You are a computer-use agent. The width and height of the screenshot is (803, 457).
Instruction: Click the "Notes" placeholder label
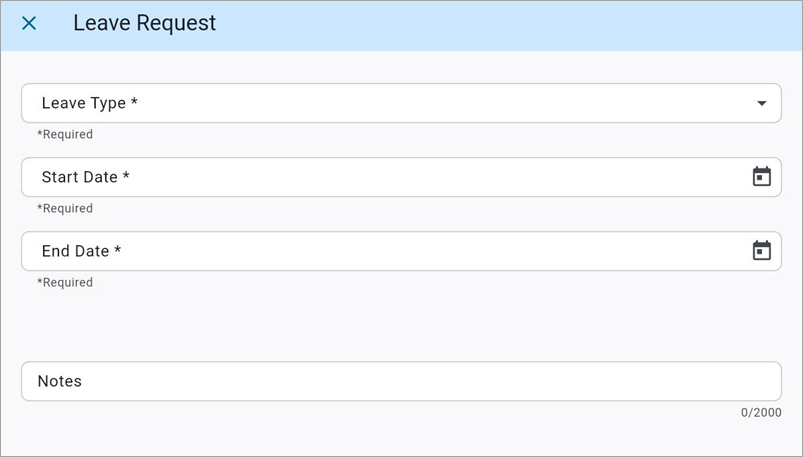59,381
